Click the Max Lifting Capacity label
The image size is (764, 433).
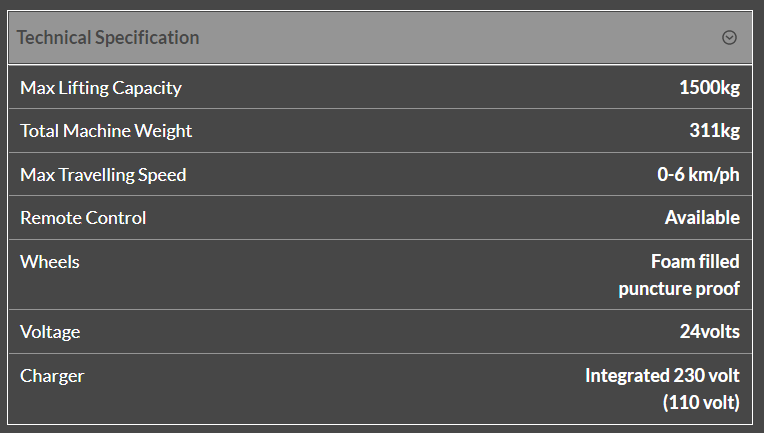coord(101,88)
